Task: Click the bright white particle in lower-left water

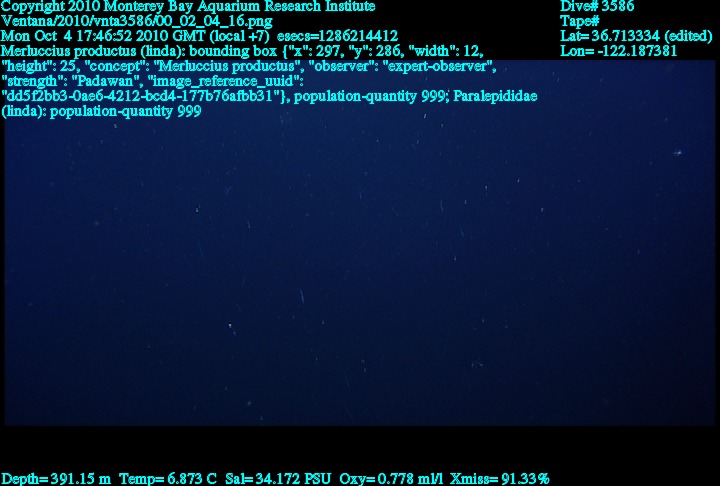Action: pyautogui.click(x=230, y=326)
